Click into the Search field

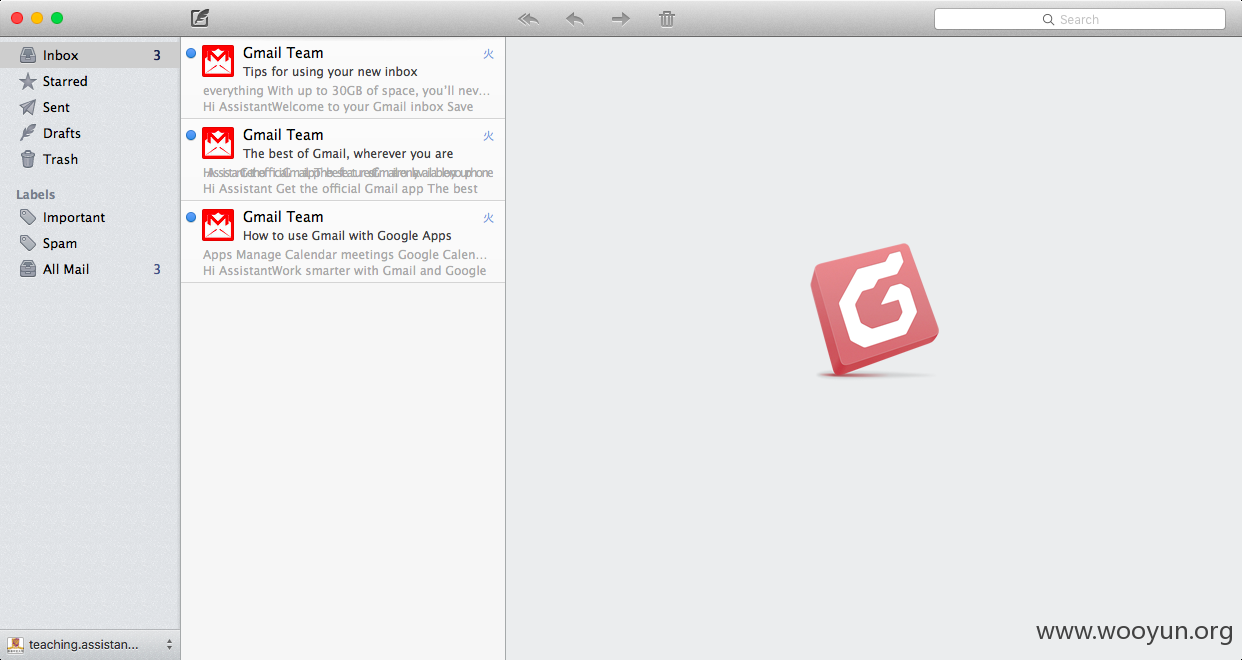tap(1079, 19)
